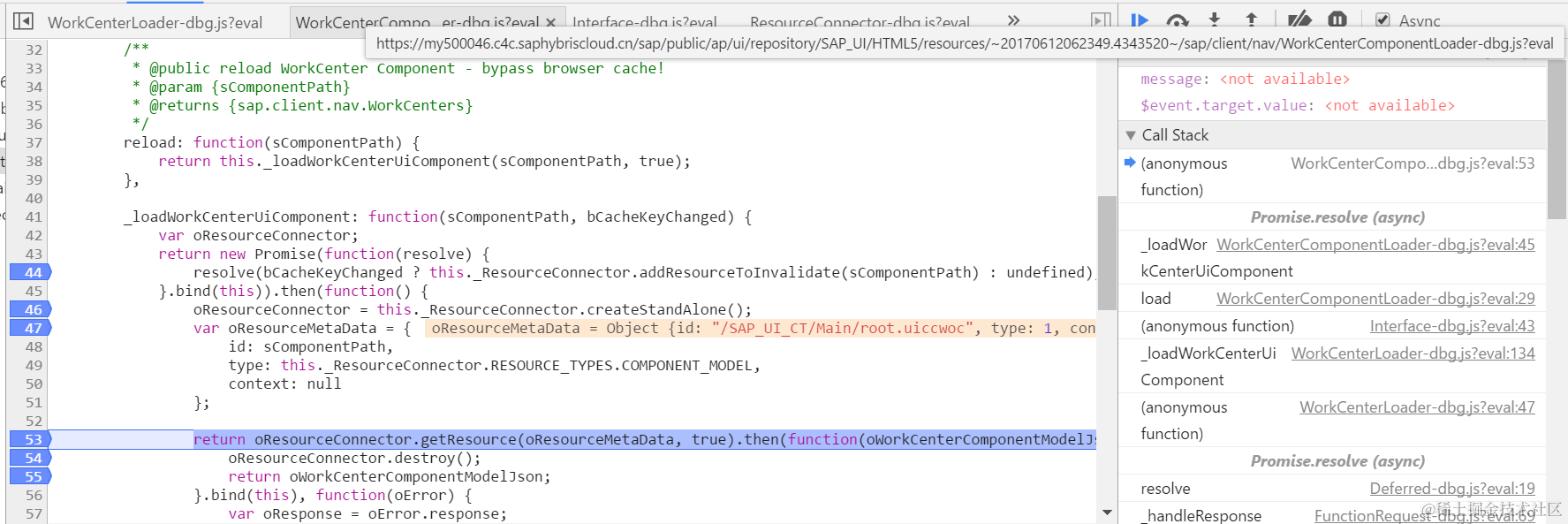Click the right sidebar scrollbar thumb

coord(1557,140)
